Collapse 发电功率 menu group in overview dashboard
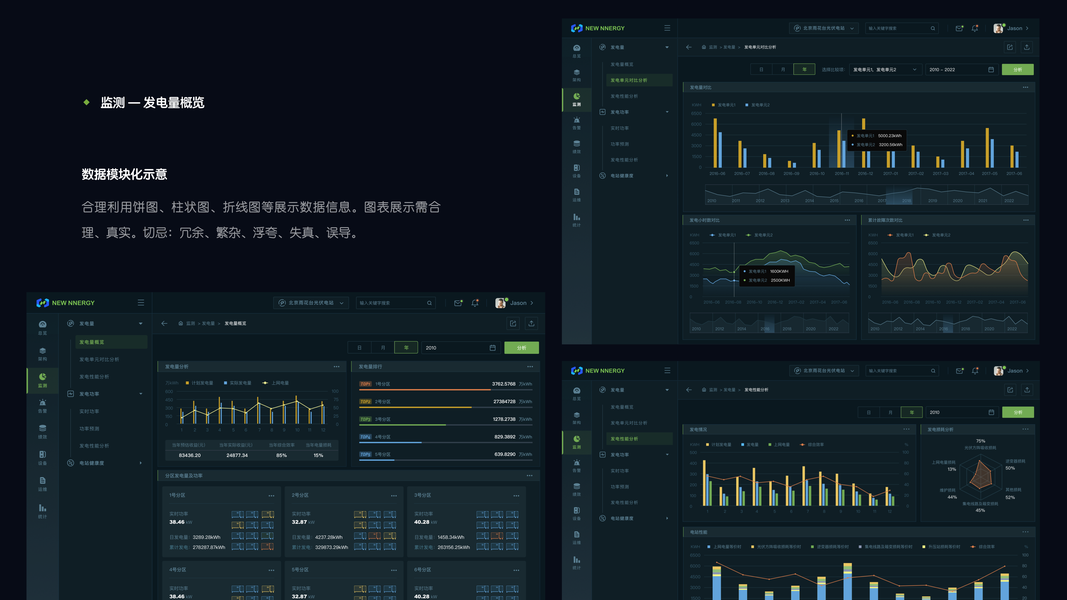1067x600 pixels. point(105,394)
